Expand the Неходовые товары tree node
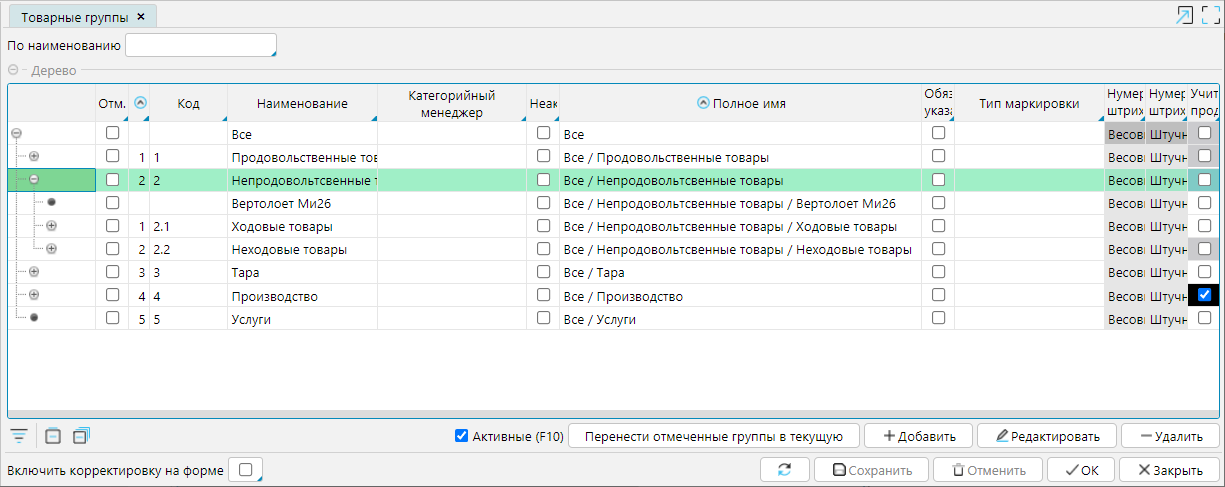 pos(51,249)
